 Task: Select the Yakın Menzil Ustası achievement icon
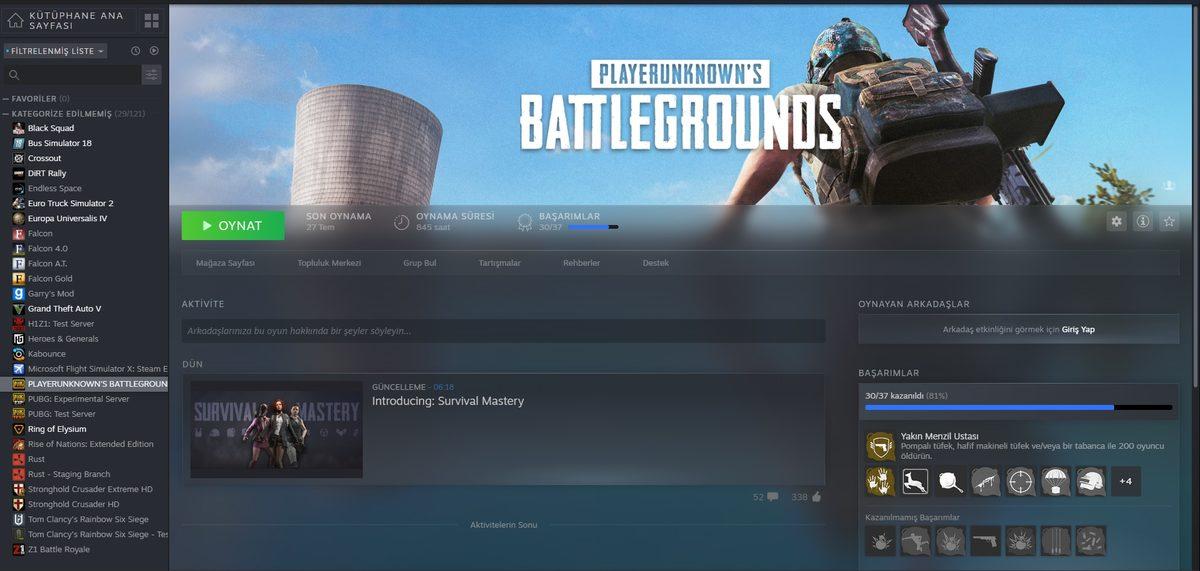click(880, 445)
